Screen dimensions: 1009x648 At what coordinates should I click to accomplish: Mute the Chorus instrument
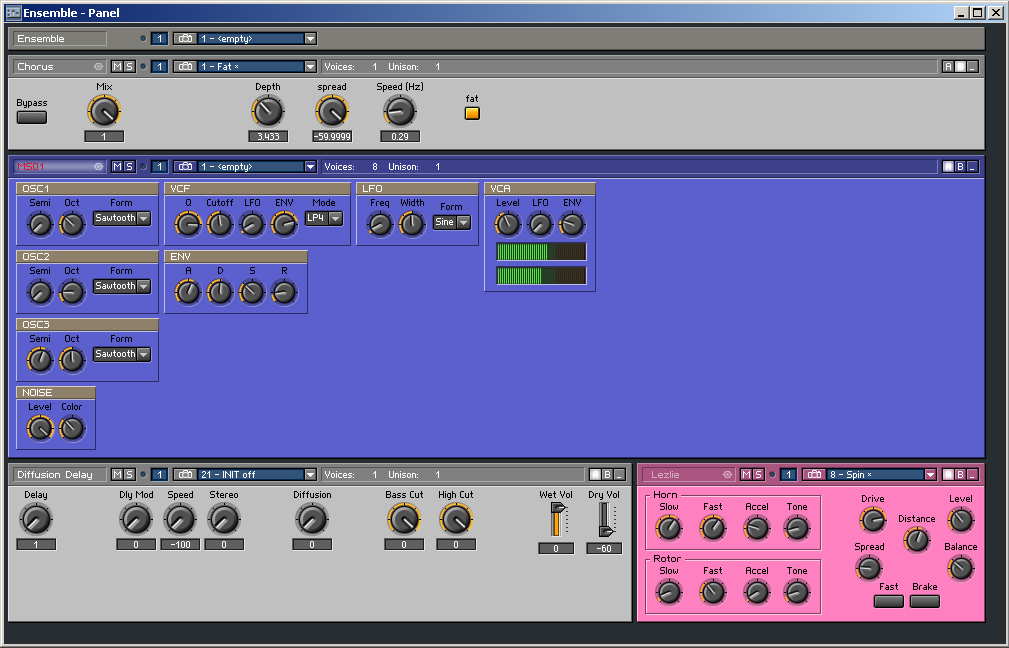(x=117, y=66)
